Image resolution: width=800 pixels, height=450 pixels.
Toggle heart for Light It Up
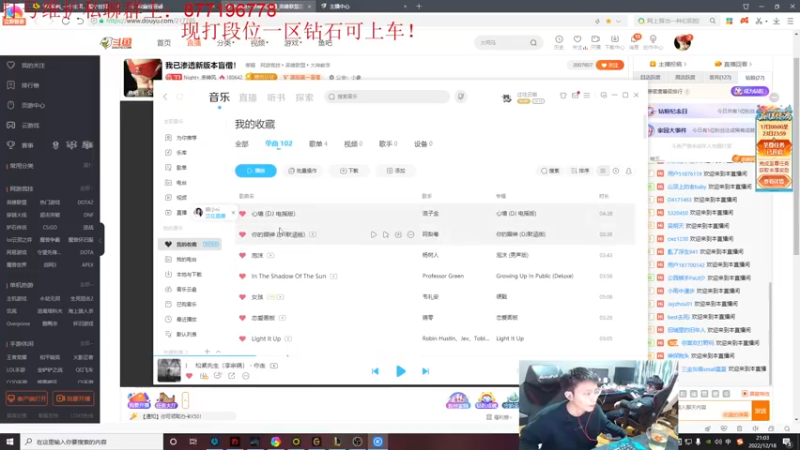tap(242, 339)
